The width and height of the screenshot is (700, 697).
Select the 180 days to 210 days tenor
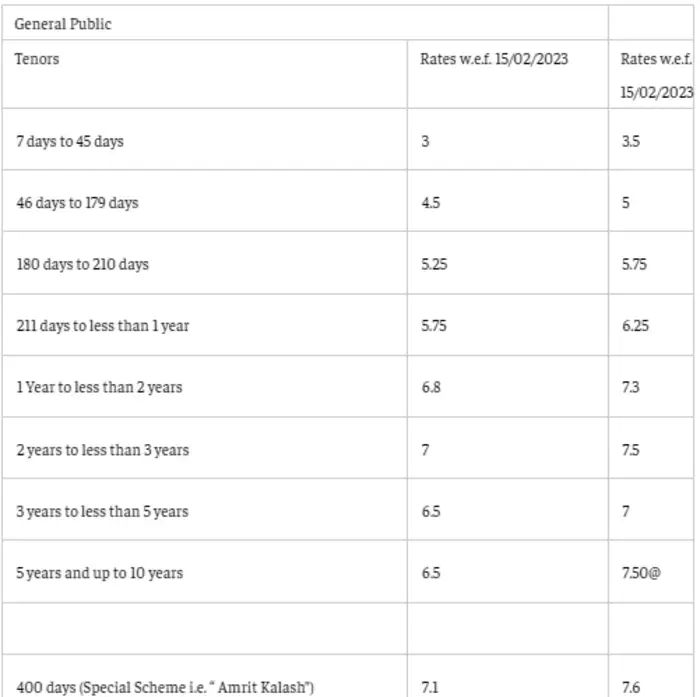pyautogui.click(x=81, y=265)
